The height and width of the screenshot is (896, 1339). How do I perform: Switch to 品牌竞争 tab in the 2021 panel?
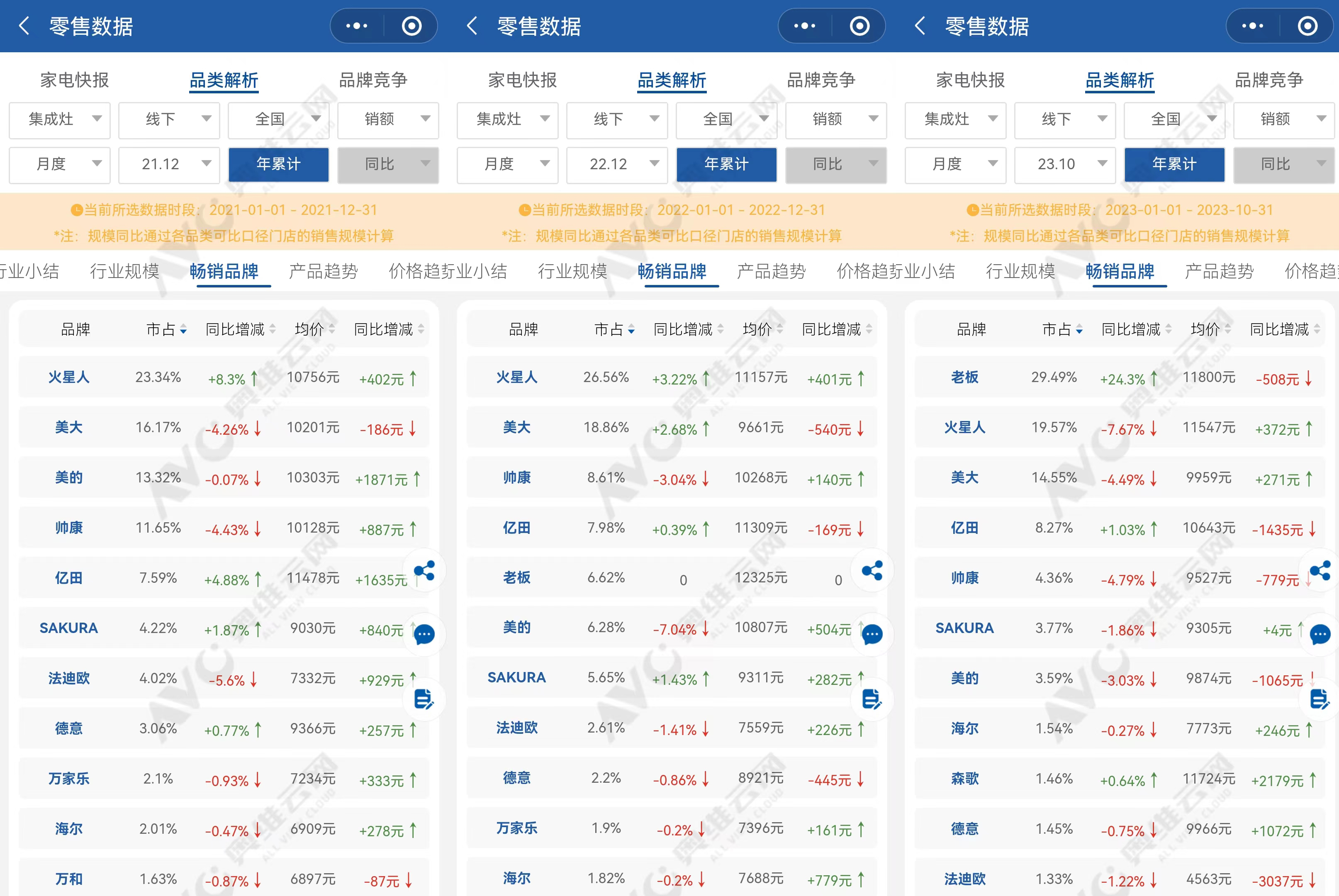pos(373,80)
